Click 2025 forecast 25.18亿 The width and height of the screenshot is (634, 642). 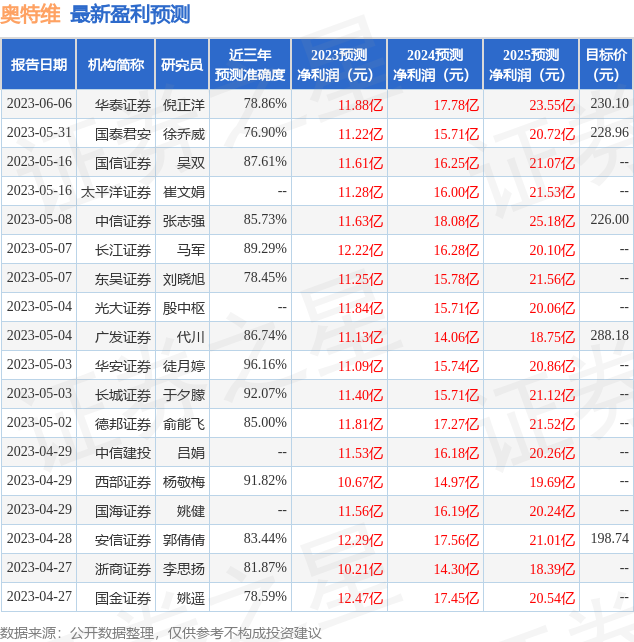point(552,222)
